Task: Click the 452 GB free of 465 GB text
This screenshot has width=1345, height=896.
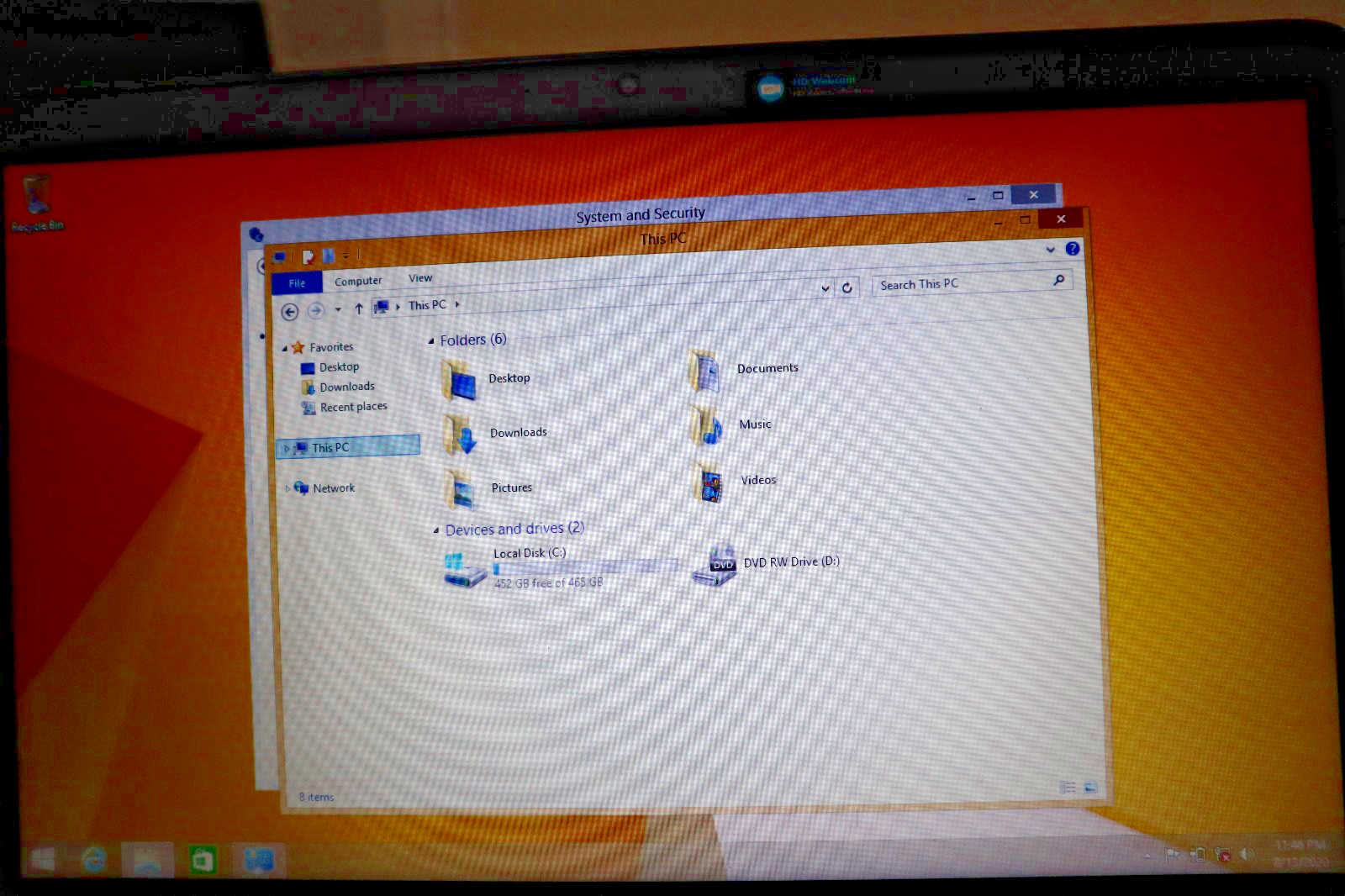Action: (x=548, y=582)
